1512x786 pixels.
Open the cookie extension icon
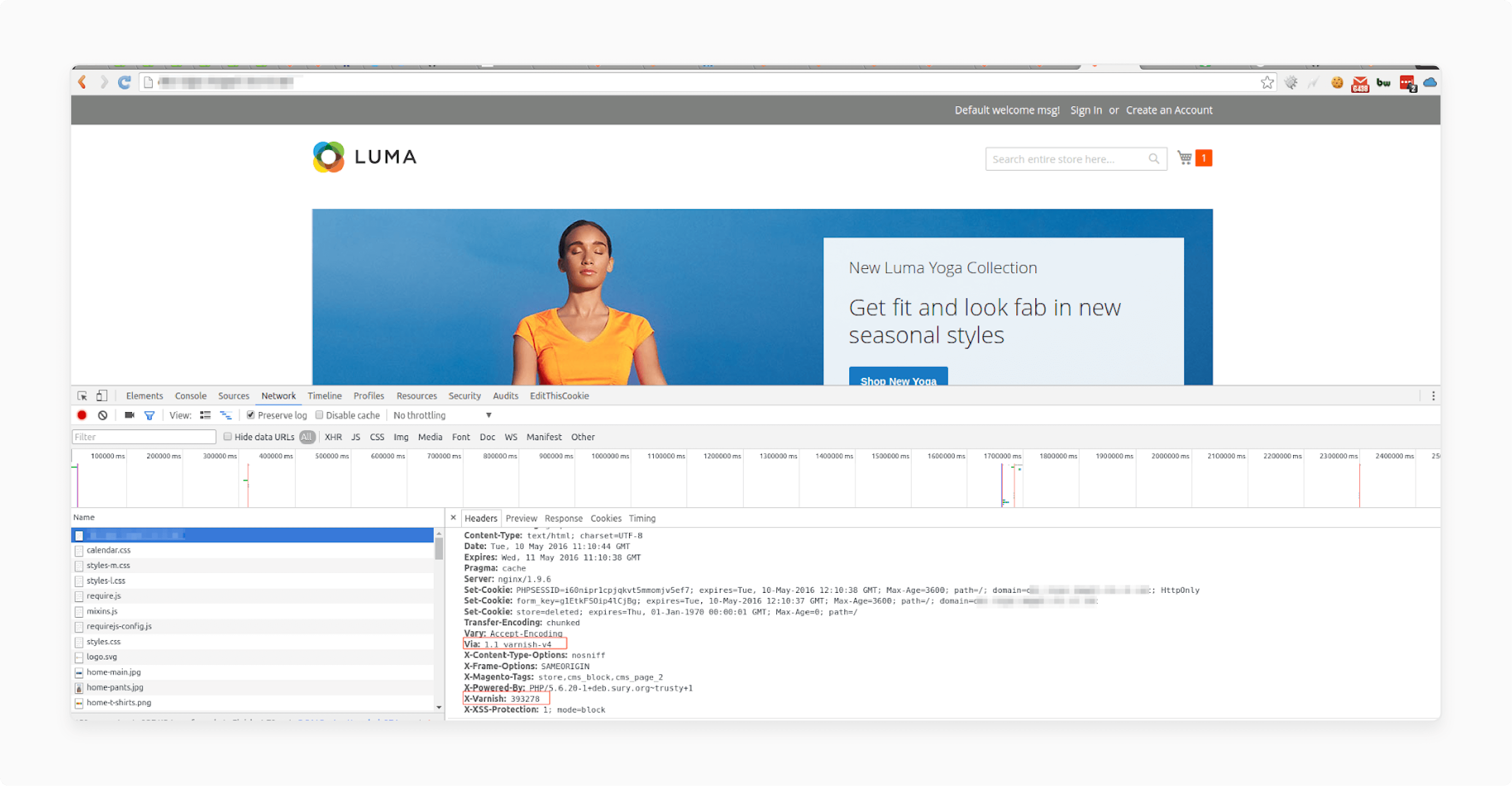(x=1336, y=83)
